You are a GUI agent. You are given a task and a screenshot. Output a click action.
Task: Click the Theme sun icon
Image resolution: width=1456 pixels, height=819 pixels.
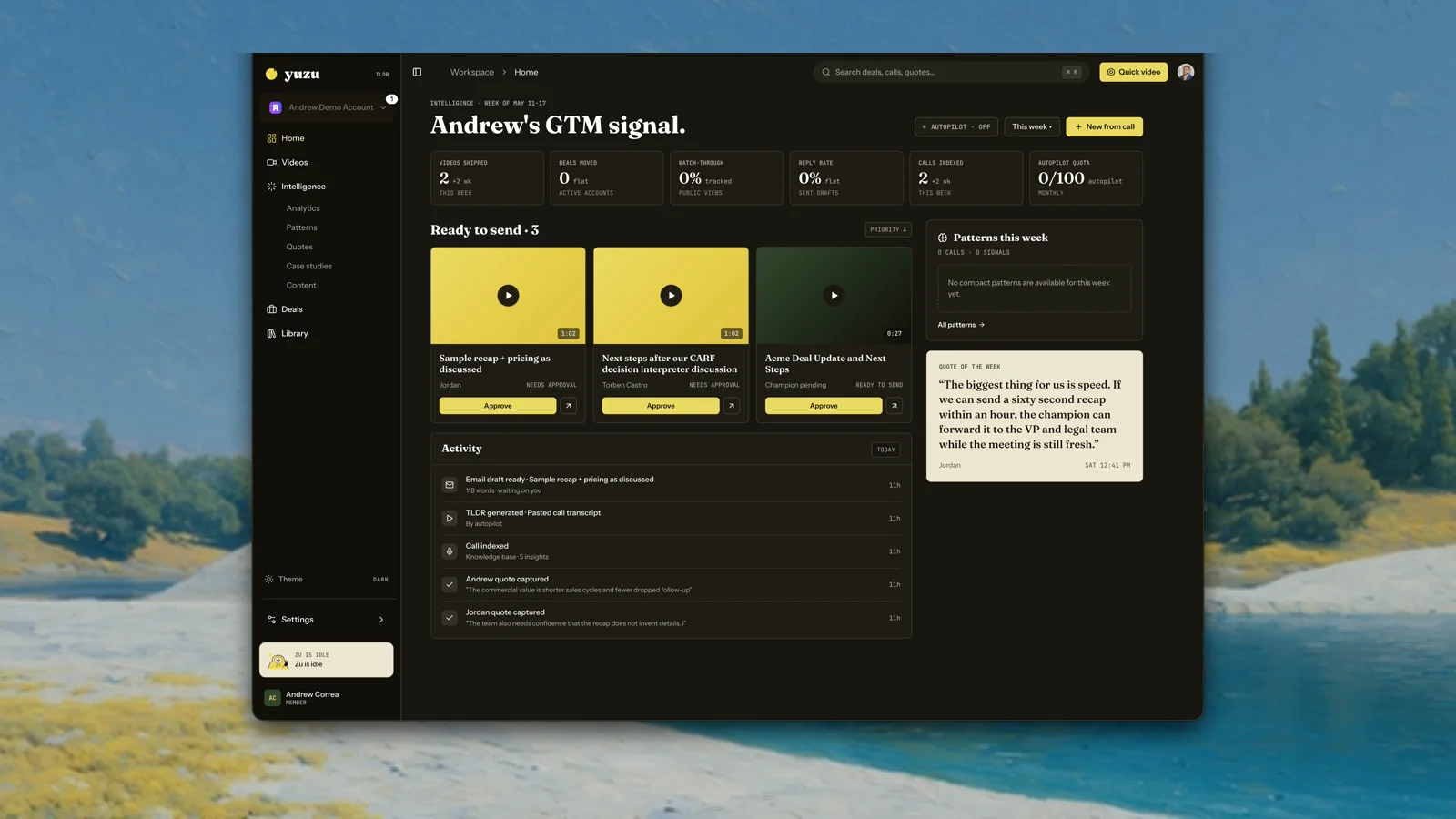pyautogui.click(x=268, y=579)
